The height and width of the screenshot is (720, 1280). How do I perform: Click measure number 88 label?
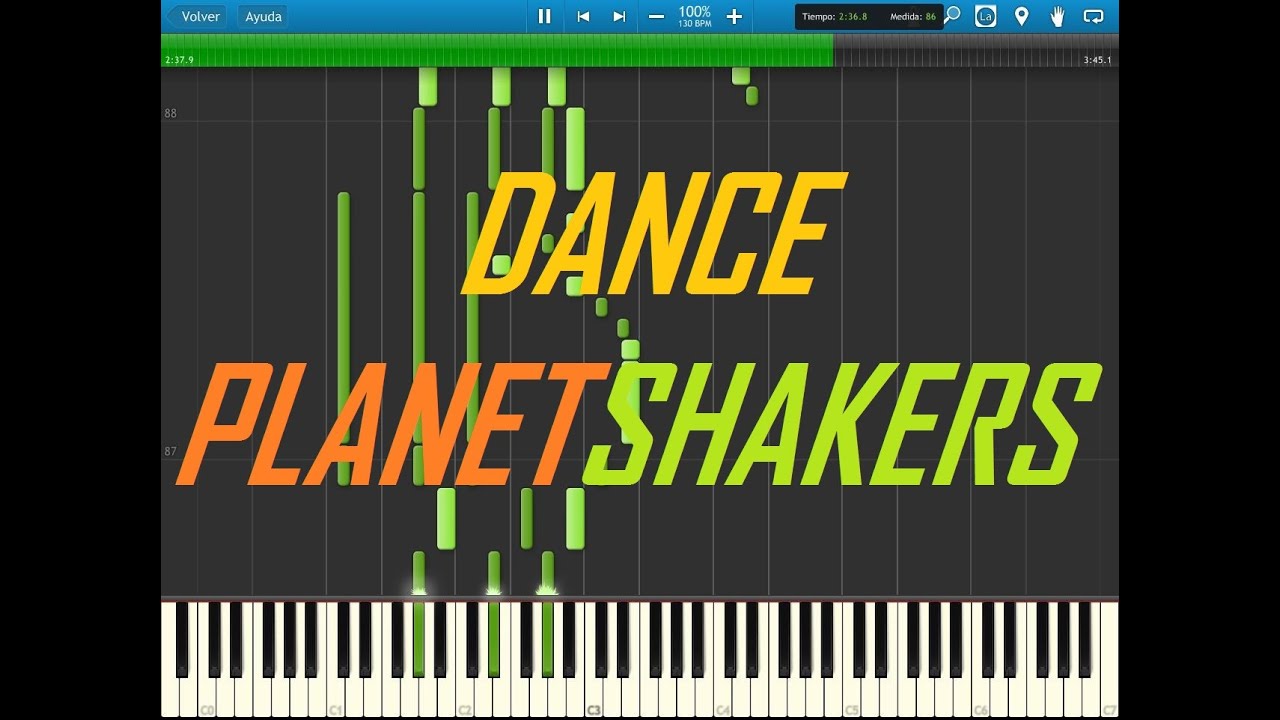point(170,113)
